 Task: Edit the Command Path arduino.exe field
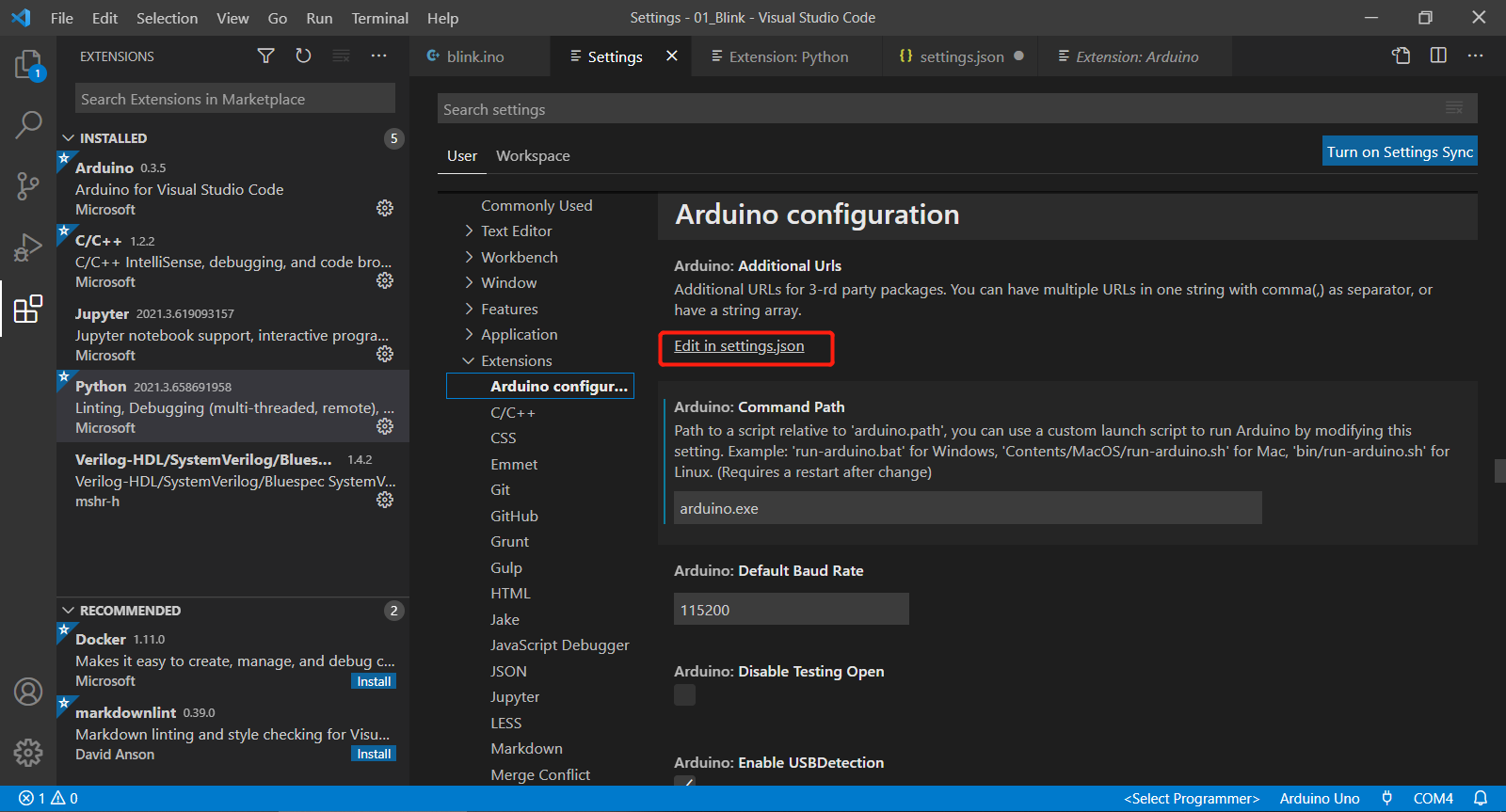[x=968, y=508]
